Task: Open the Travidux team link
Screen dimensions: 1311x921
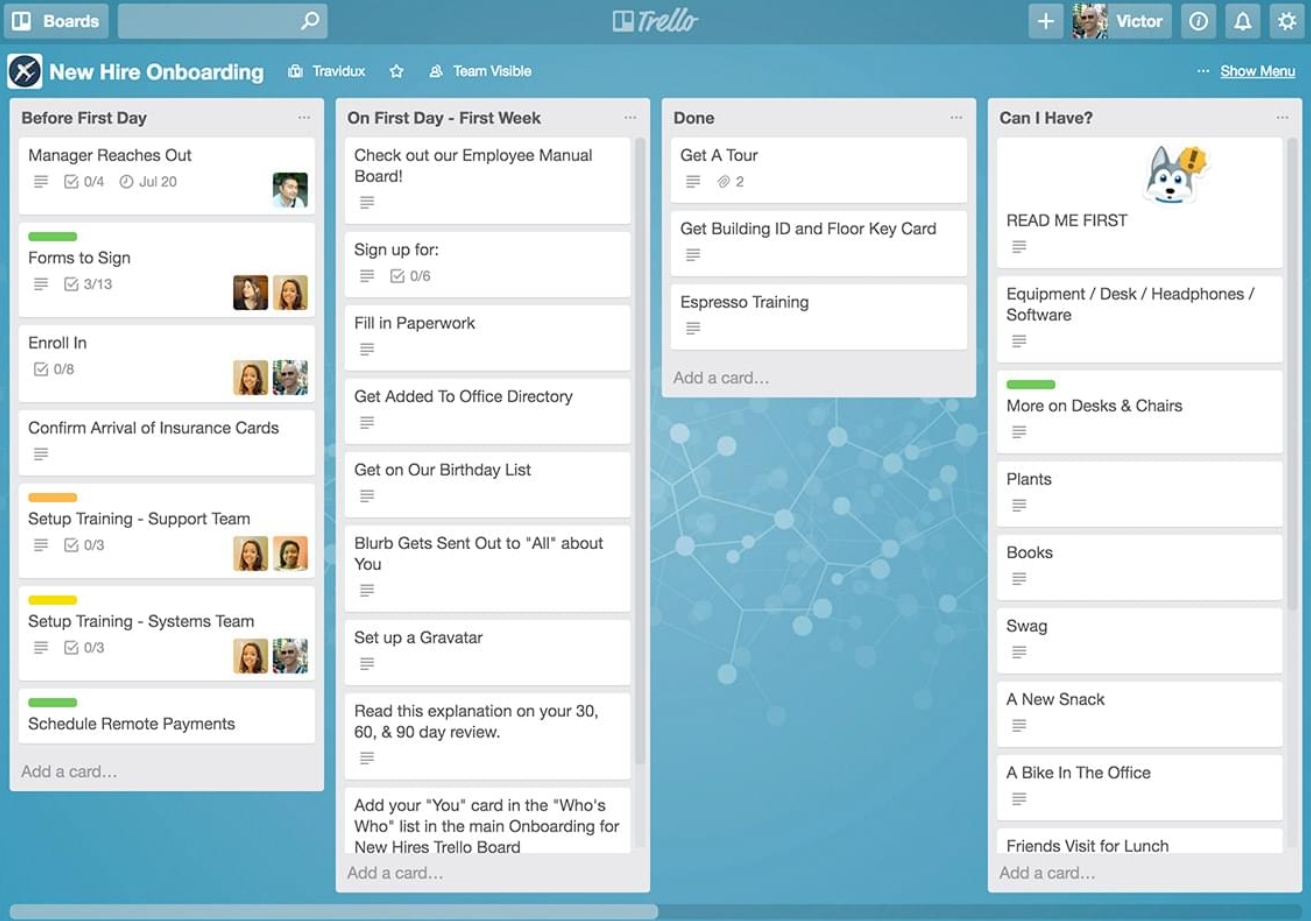Action: (327, 72)
